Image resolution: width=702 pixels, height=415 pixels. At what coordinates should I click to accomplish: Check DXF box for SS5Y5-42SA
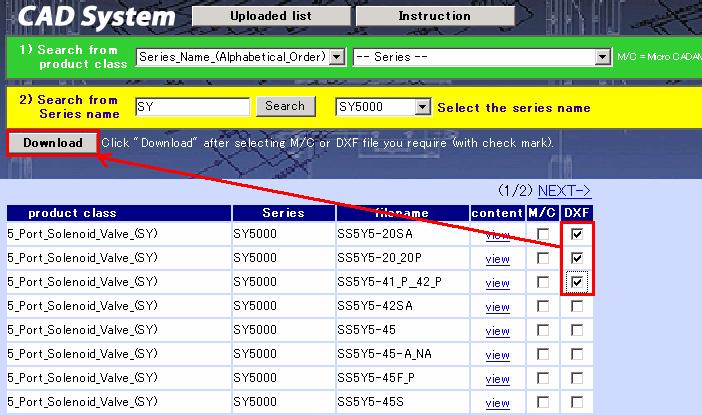[x=577, y=306]
